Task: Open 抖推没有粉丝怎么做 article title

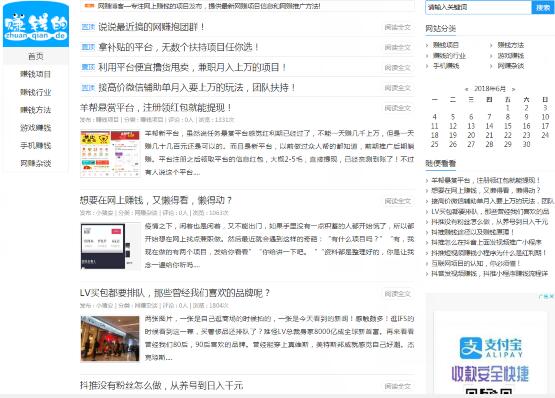Action: click(161, 385)
